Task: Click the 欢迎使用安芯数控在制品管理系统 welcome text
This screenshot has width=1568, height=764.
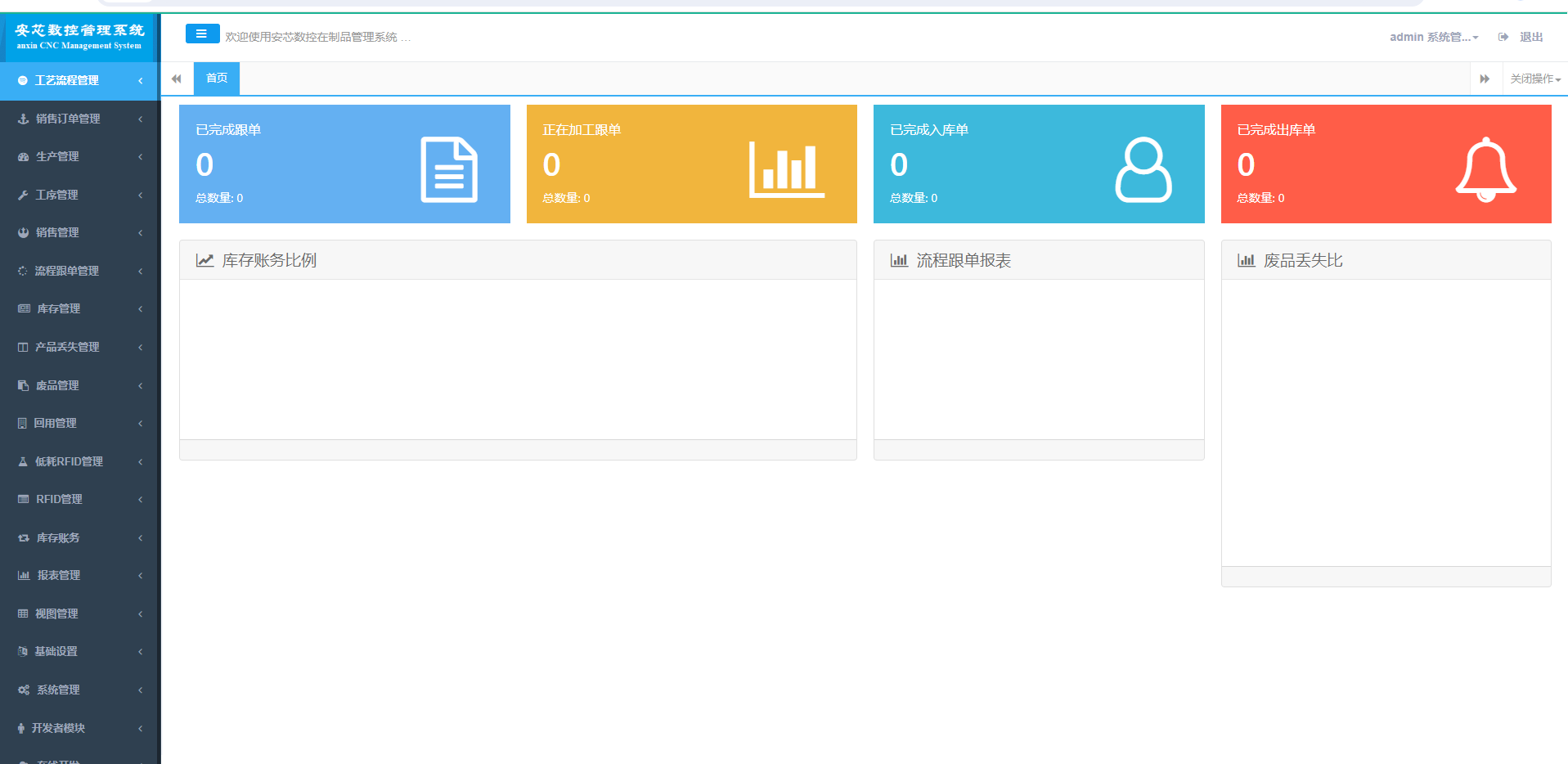Action: coord(317,37)
